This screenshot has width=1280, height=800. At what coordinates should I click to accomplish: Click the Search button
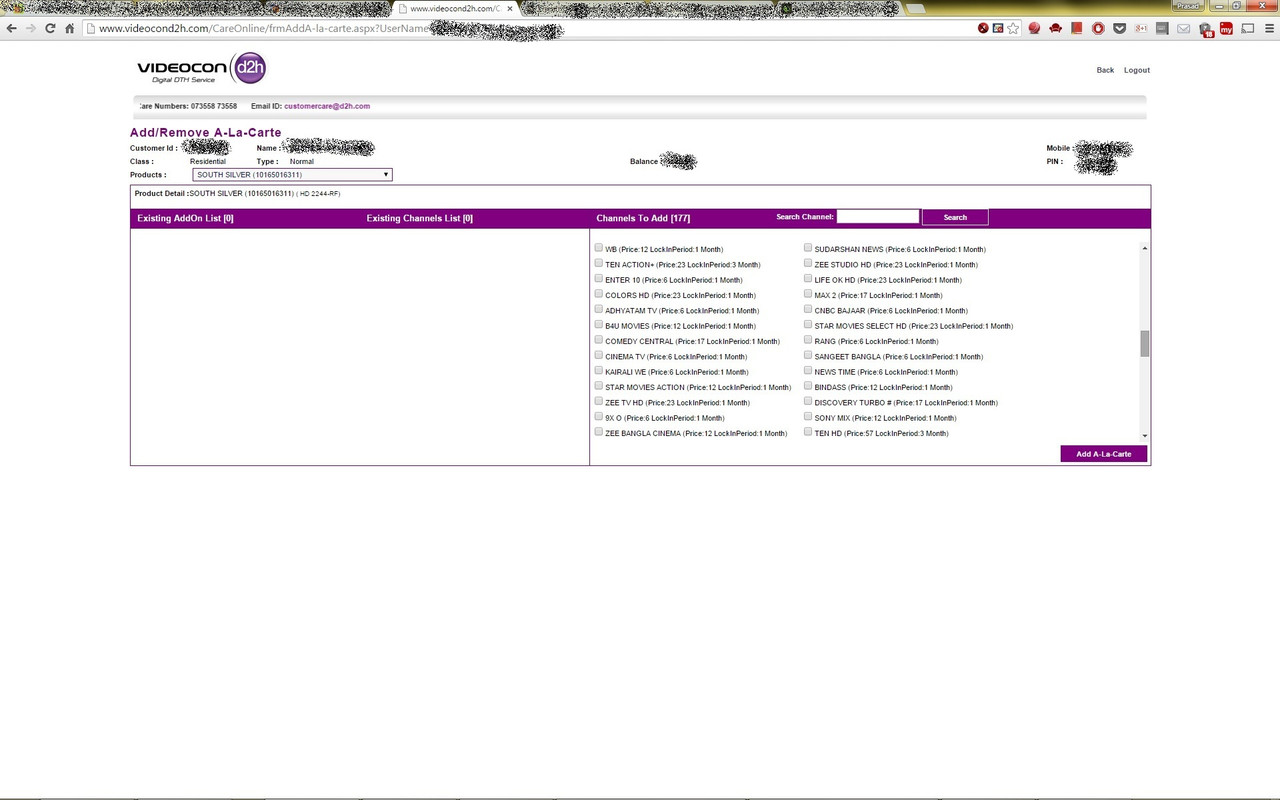click(x=955, y=217)
